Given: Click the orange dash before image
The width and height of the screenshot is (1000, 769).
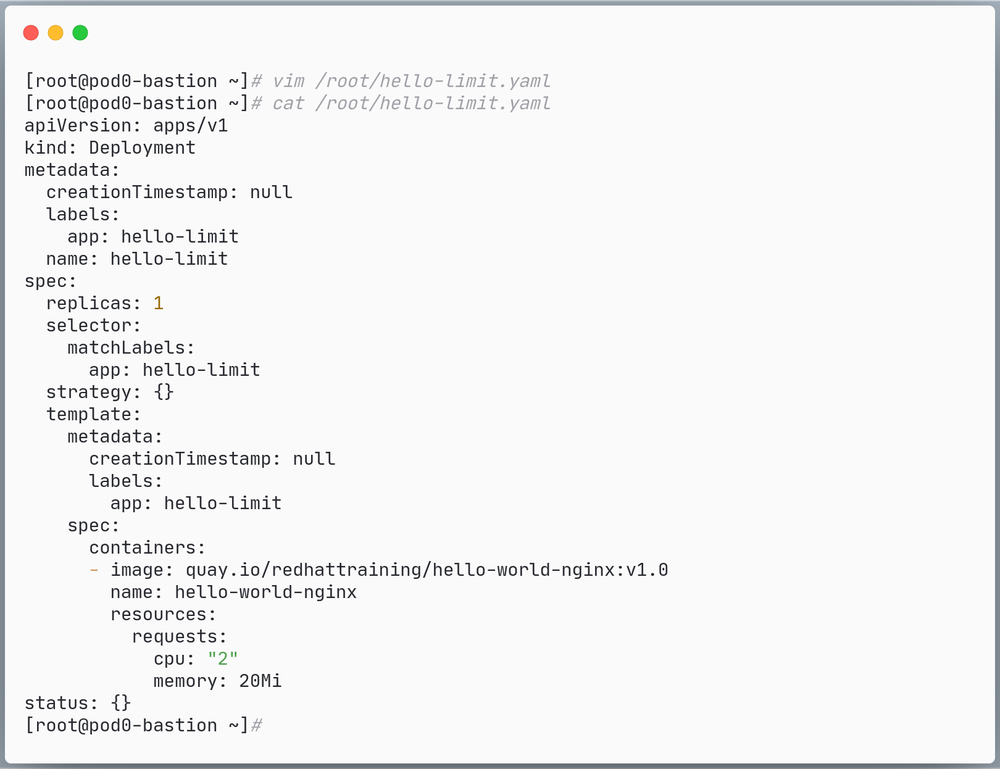Looking at the screenshot, I should click(94, 570).
